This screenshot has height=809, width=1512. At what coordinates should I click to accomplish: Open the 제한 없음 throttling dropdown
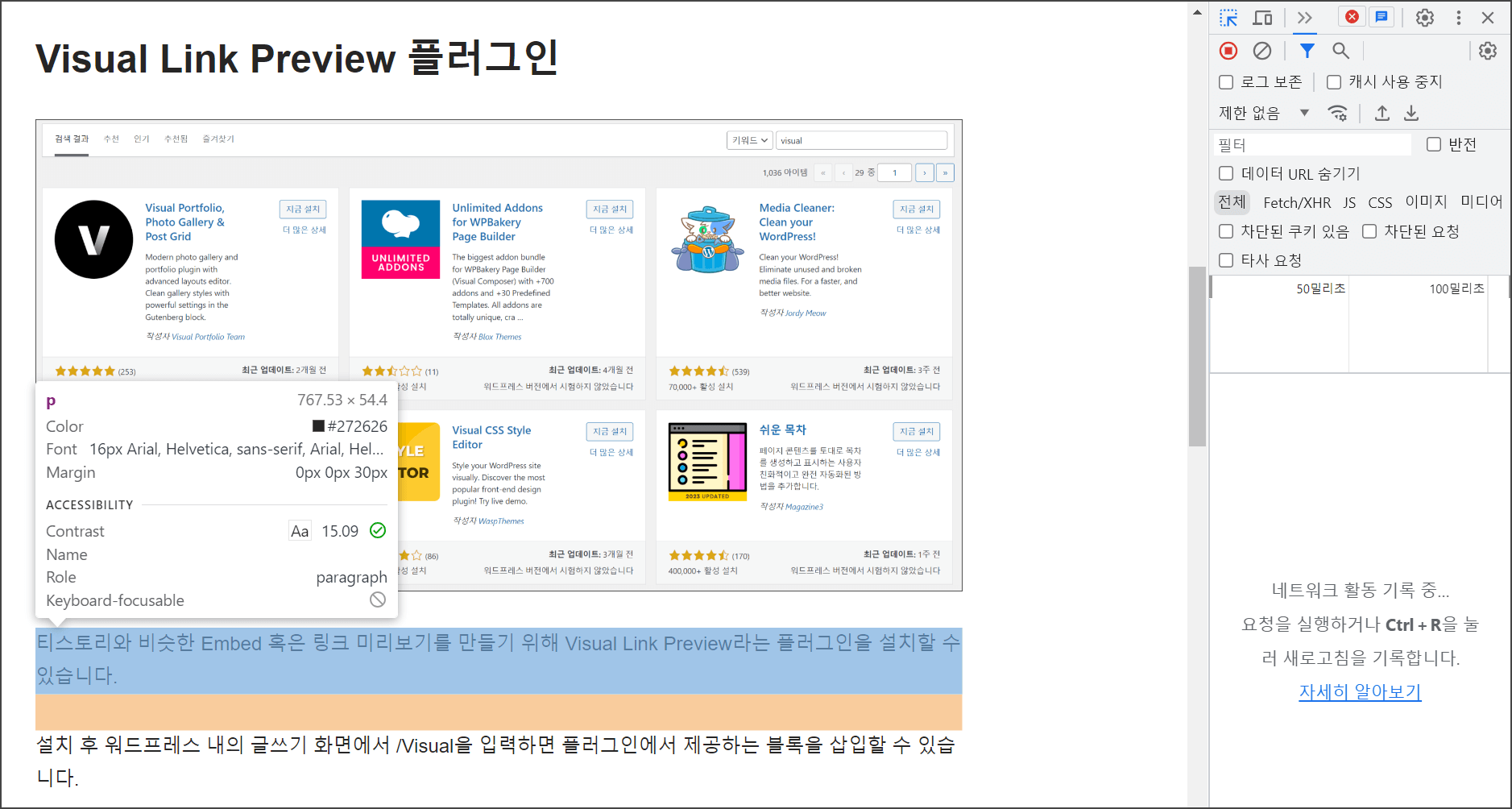click(1264, 113)
